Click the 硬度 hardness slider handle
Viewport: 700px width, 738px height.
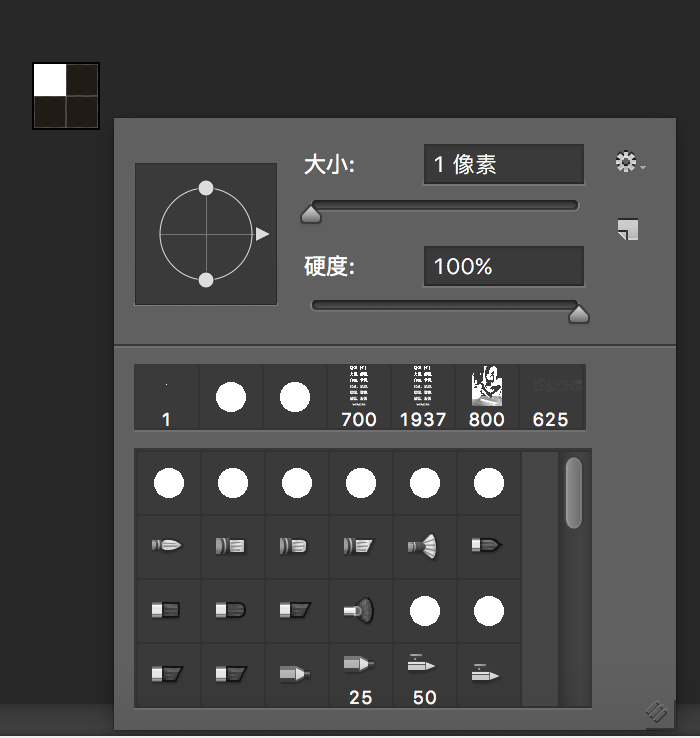point(579,314)
